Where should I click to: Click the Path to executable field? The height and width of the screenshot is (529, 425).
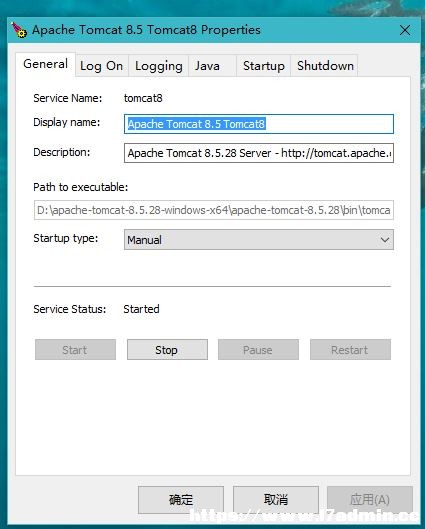click(x=214, y=210)
